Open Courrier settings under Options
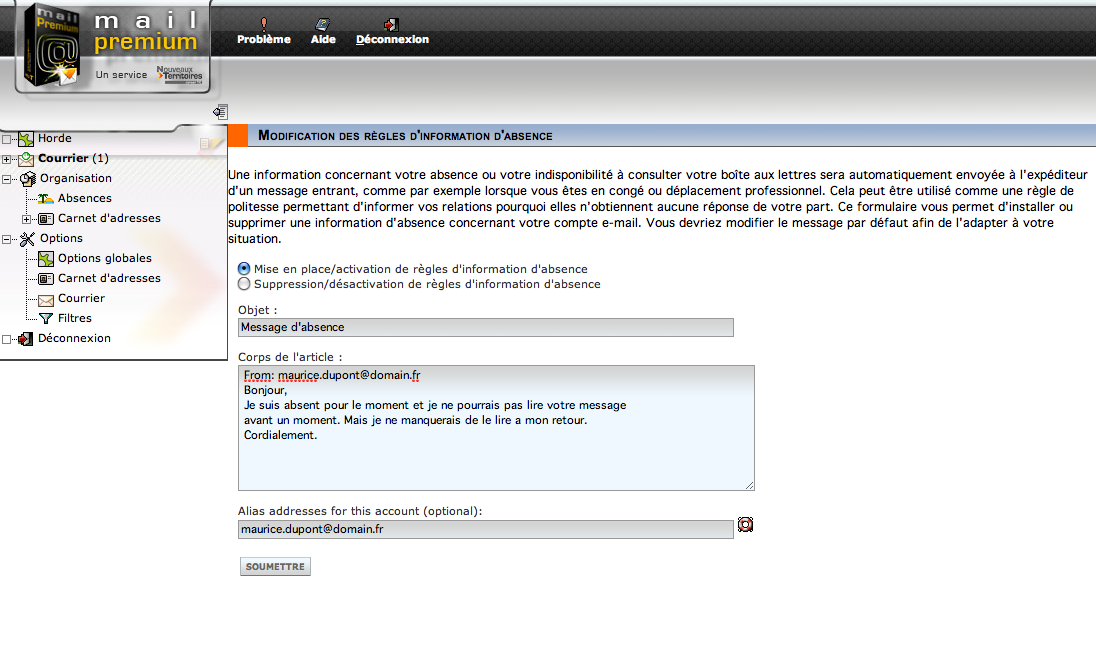The width and height of the screenshot is (1096, 653). click(x=80, y=298)
